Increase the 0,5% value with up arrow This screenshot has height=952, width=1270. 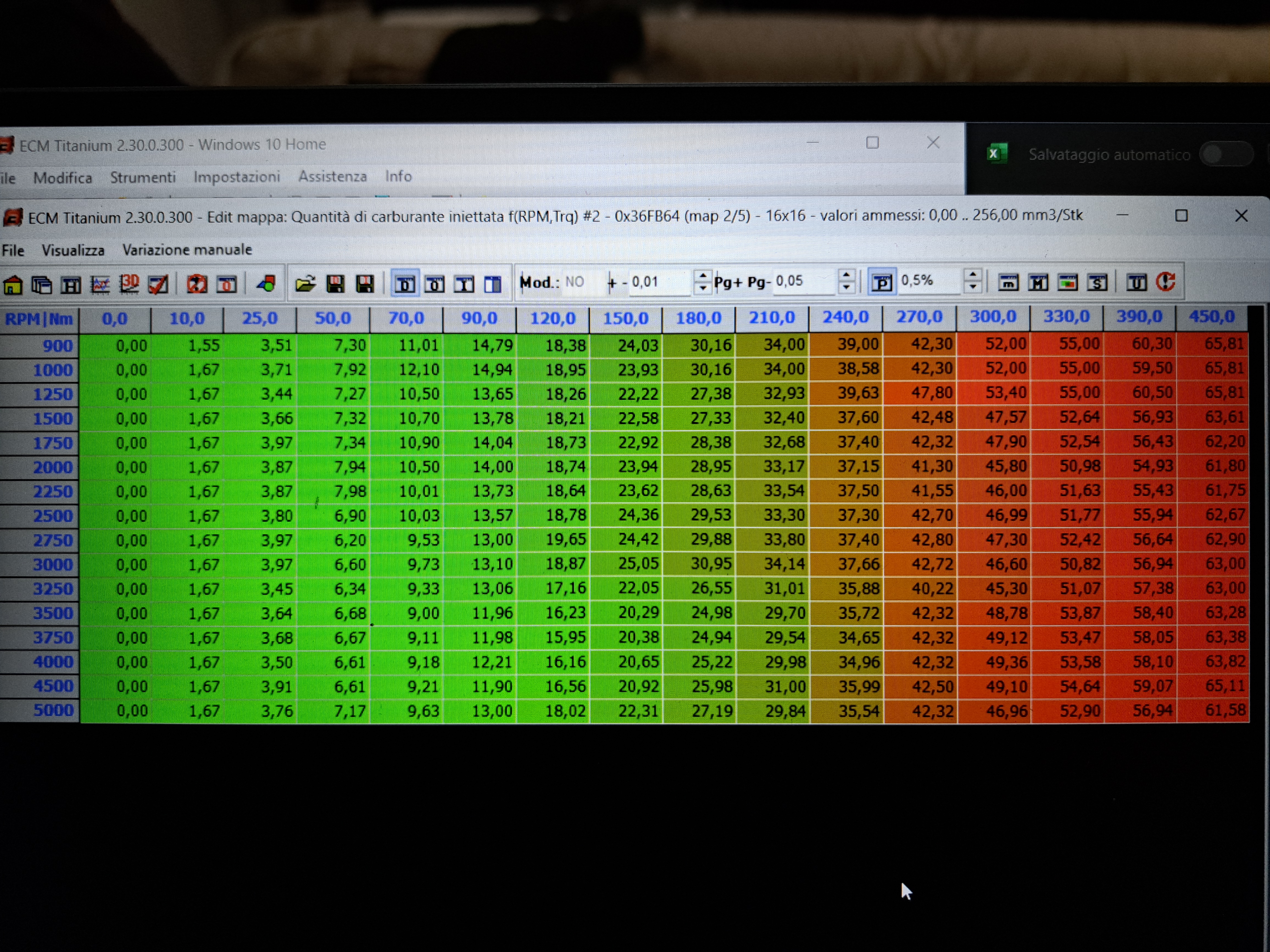point(973,274)
